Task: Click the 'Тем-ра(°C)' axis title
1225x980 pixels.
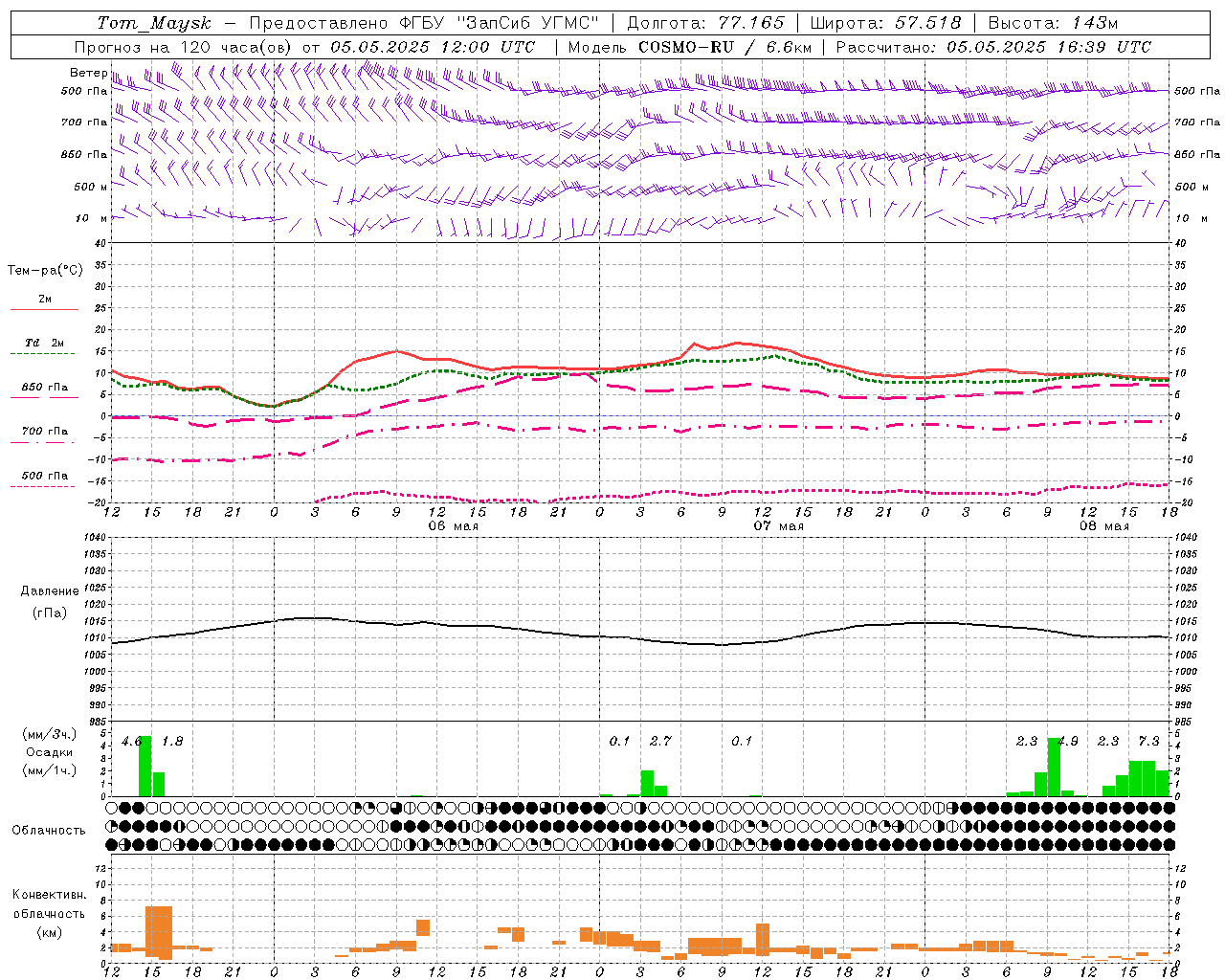Action: 45,271
